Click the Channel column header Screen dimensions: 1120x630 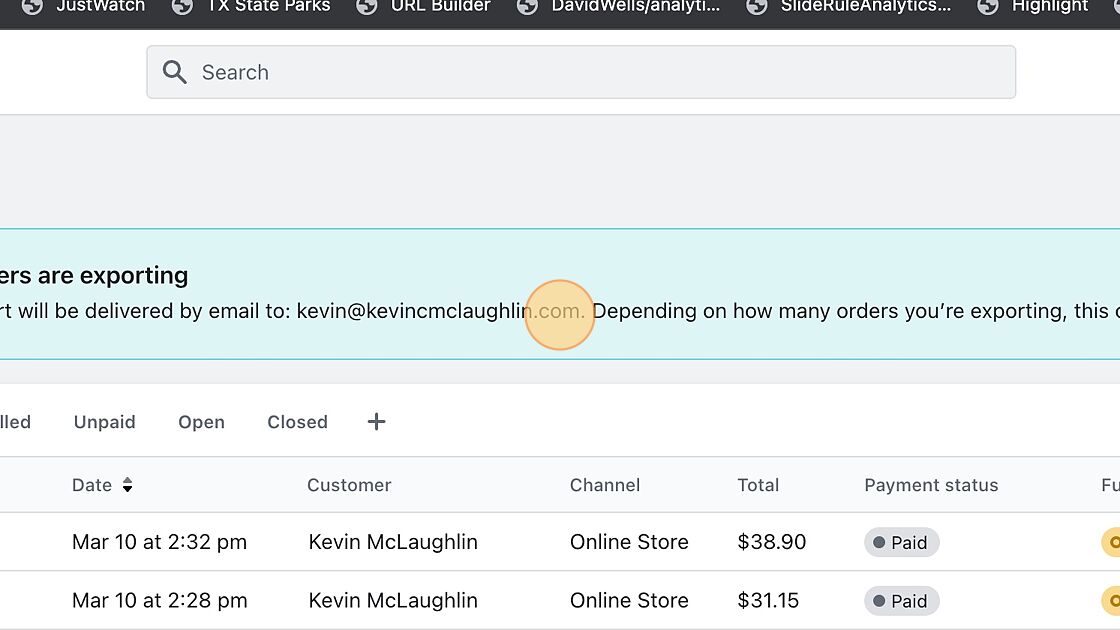point(605,485)
